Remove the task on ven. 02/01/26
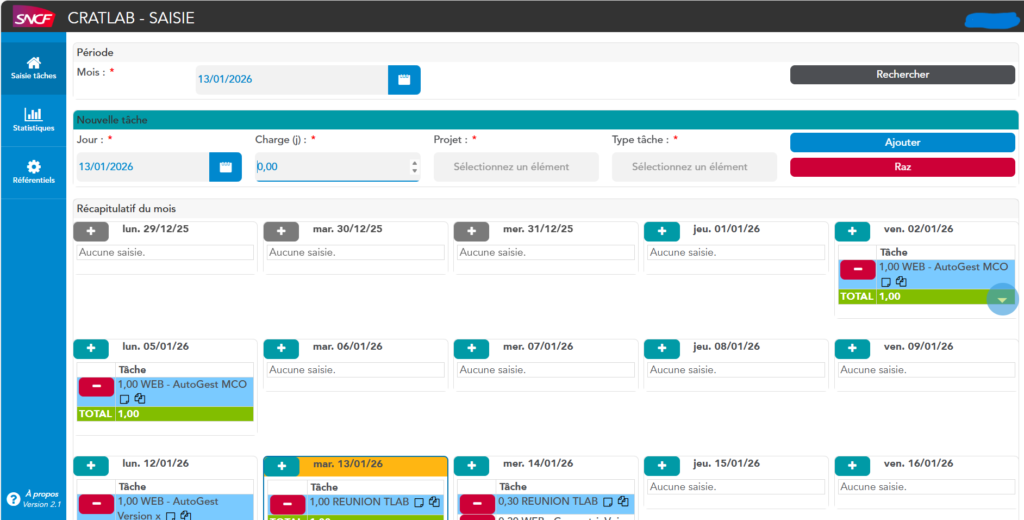This screenshot has width=1024, height=520. pyautogui.click(x=857, y=269)
